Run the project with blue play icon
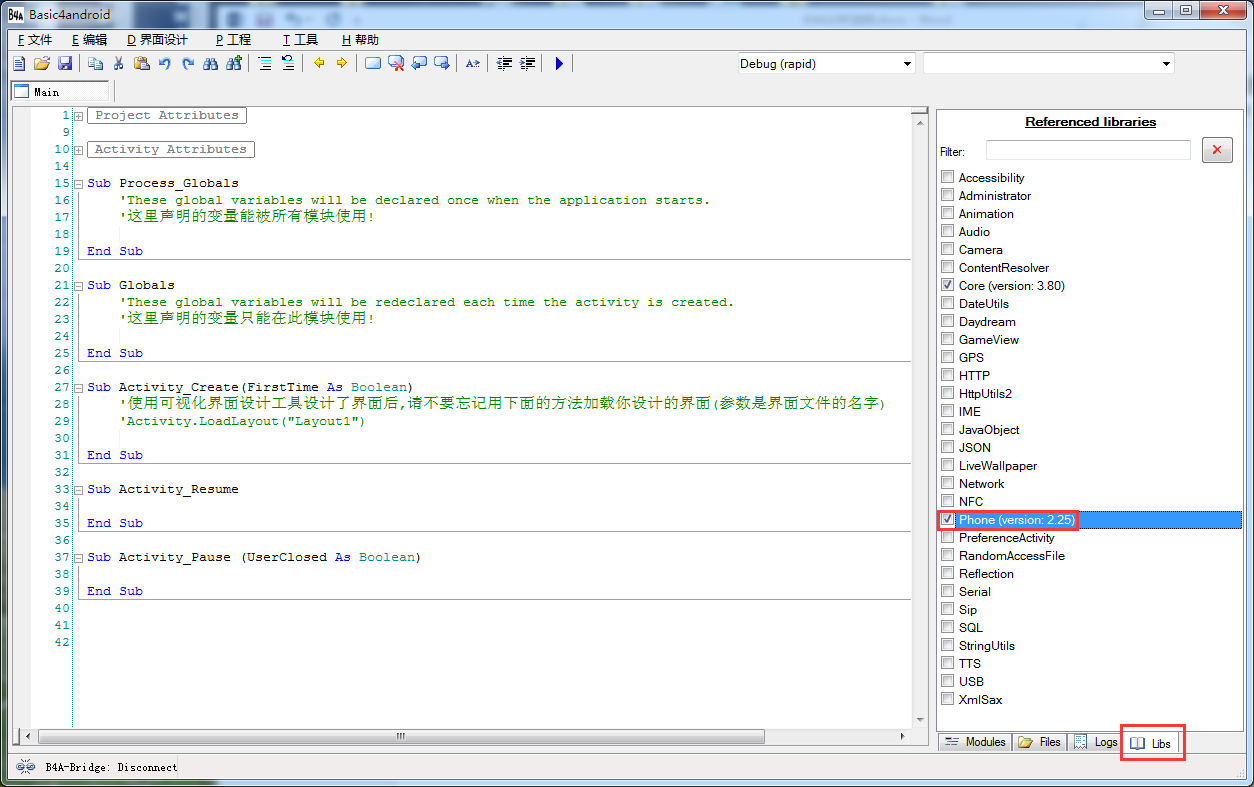Viewport: 1254px width, 787px height. [x=559, y=64]
